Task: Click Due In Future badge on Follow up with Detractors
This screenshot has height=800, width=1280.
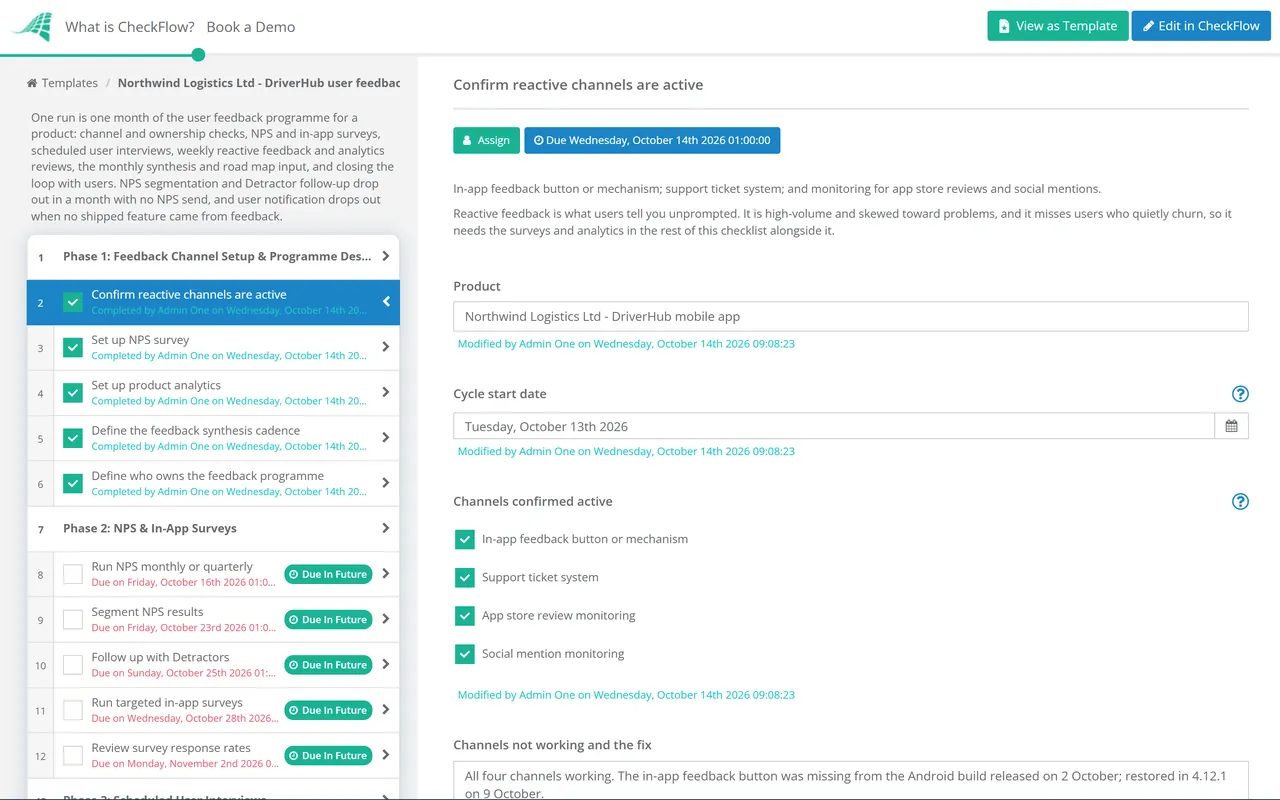Action: 328,665
